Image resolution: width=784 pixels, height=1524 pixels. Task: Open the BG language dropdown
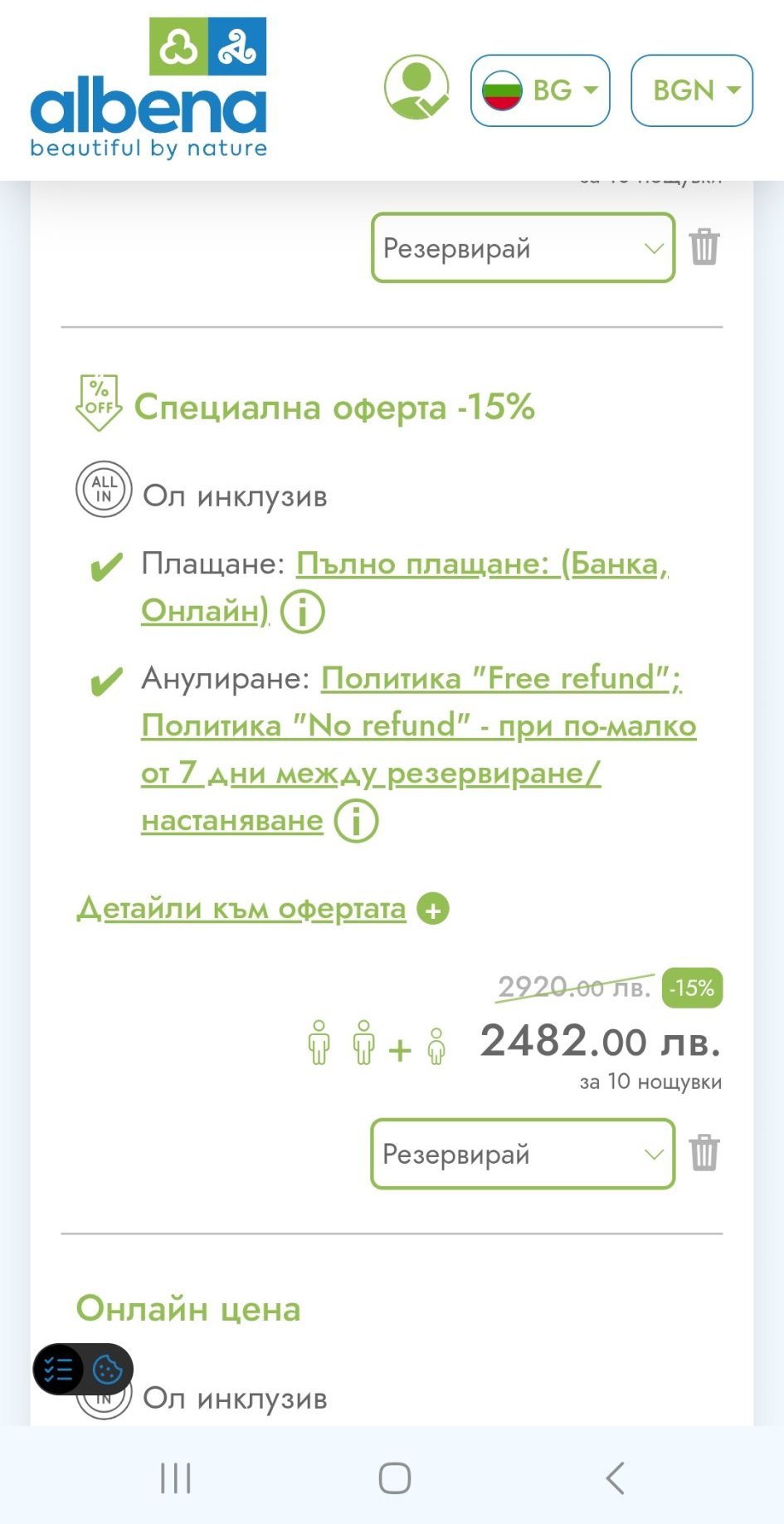[x=540, y=90]
